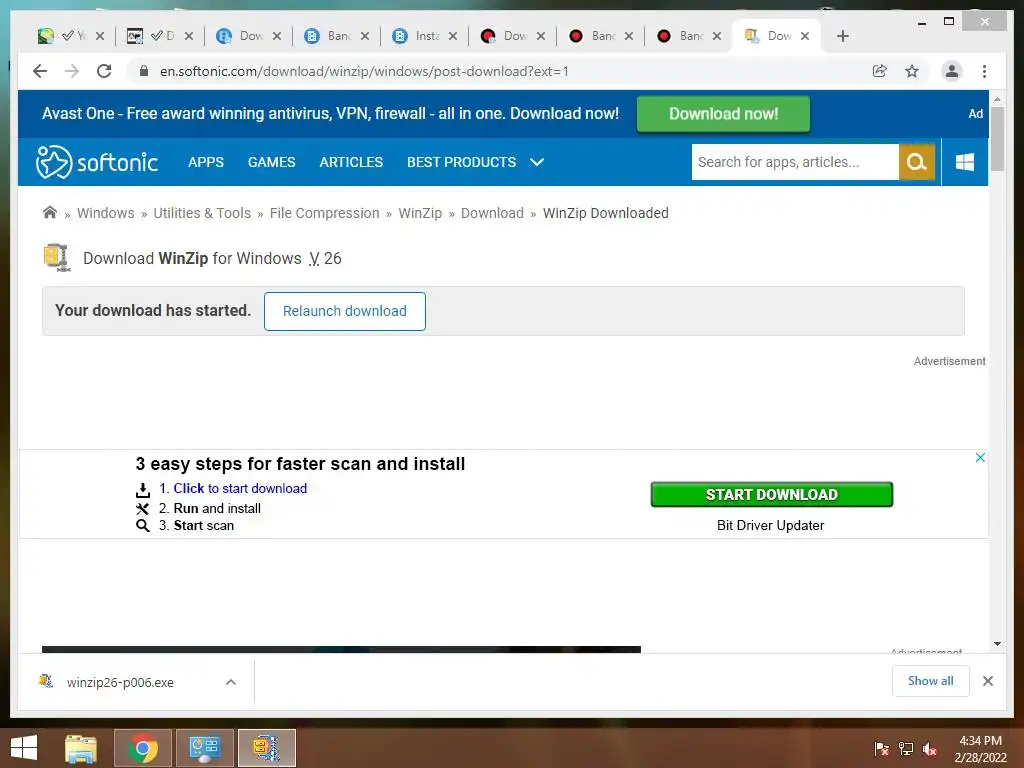Click Chrome icon in taskbar
Image resolution: width=1024 pixels, height=768 pixels.
pyautogui.click(x=143, y=748)
